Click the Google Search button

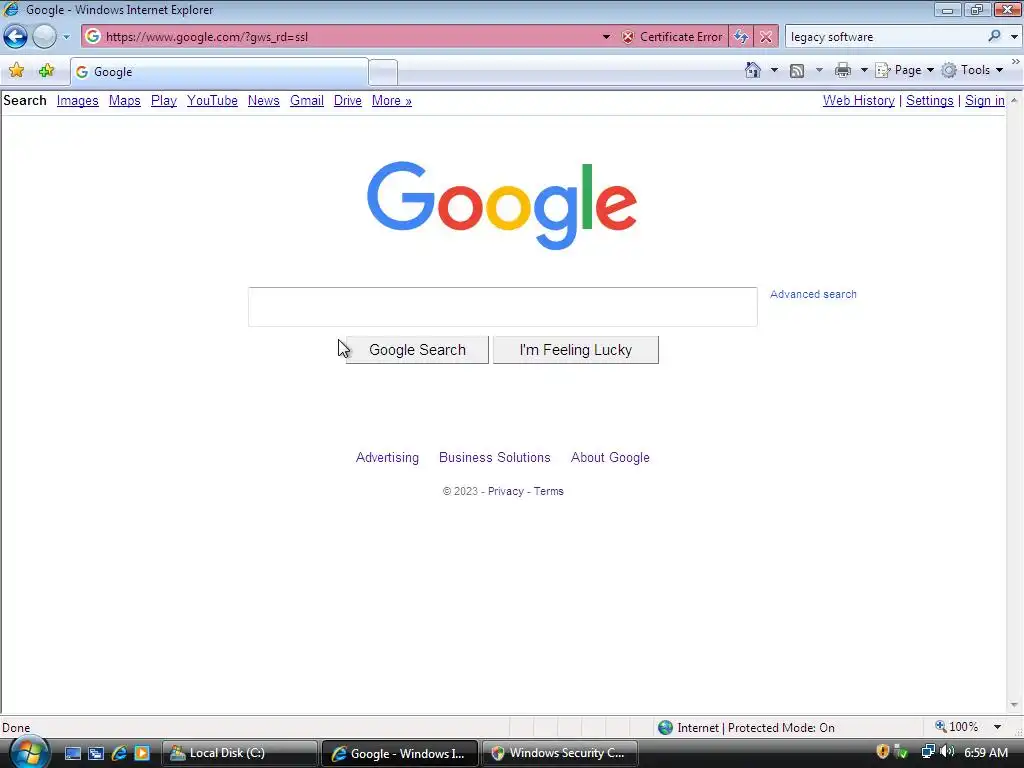click(x=417, y=350)
